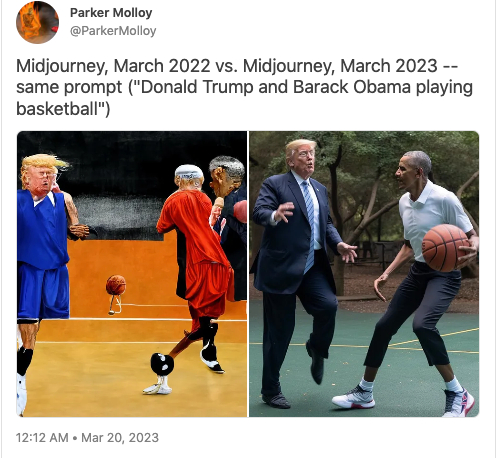Click the basketball in the right image
The width and height of the screenshot is (497, 458).
[x=445, y=248]
